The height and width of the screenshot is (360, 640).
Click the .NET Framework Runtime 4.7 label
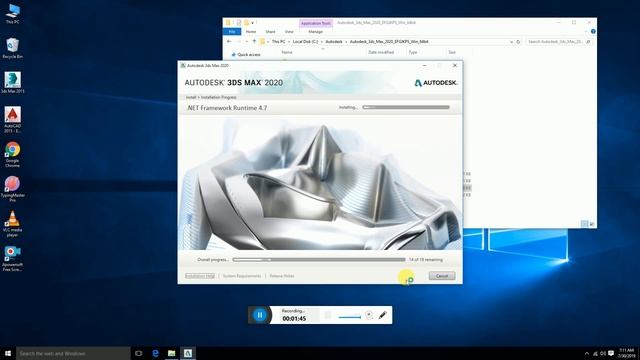tap(227, 108)
